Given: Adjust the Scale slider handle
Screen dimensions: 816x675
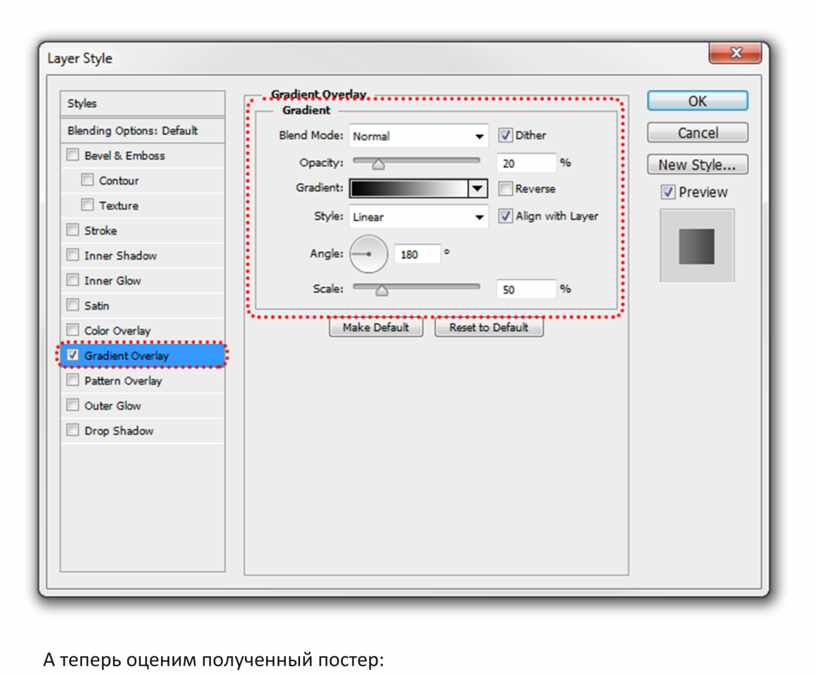Looking at the screenshot, I should (381, 290).
